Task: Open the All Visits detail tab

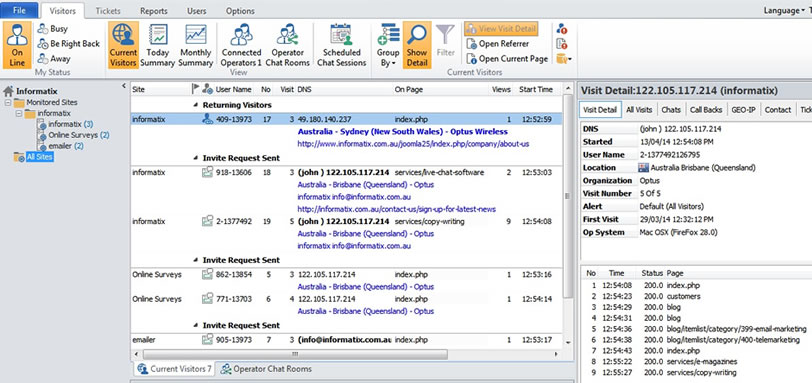Action: 639,110
